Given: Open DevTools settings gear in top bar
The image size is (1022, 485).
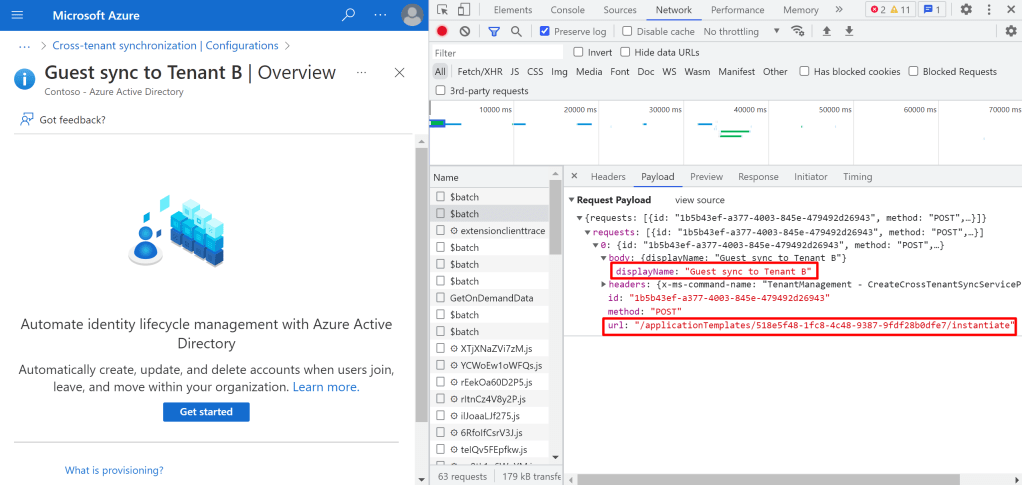Looking at the screenshot, I should 966,10.
